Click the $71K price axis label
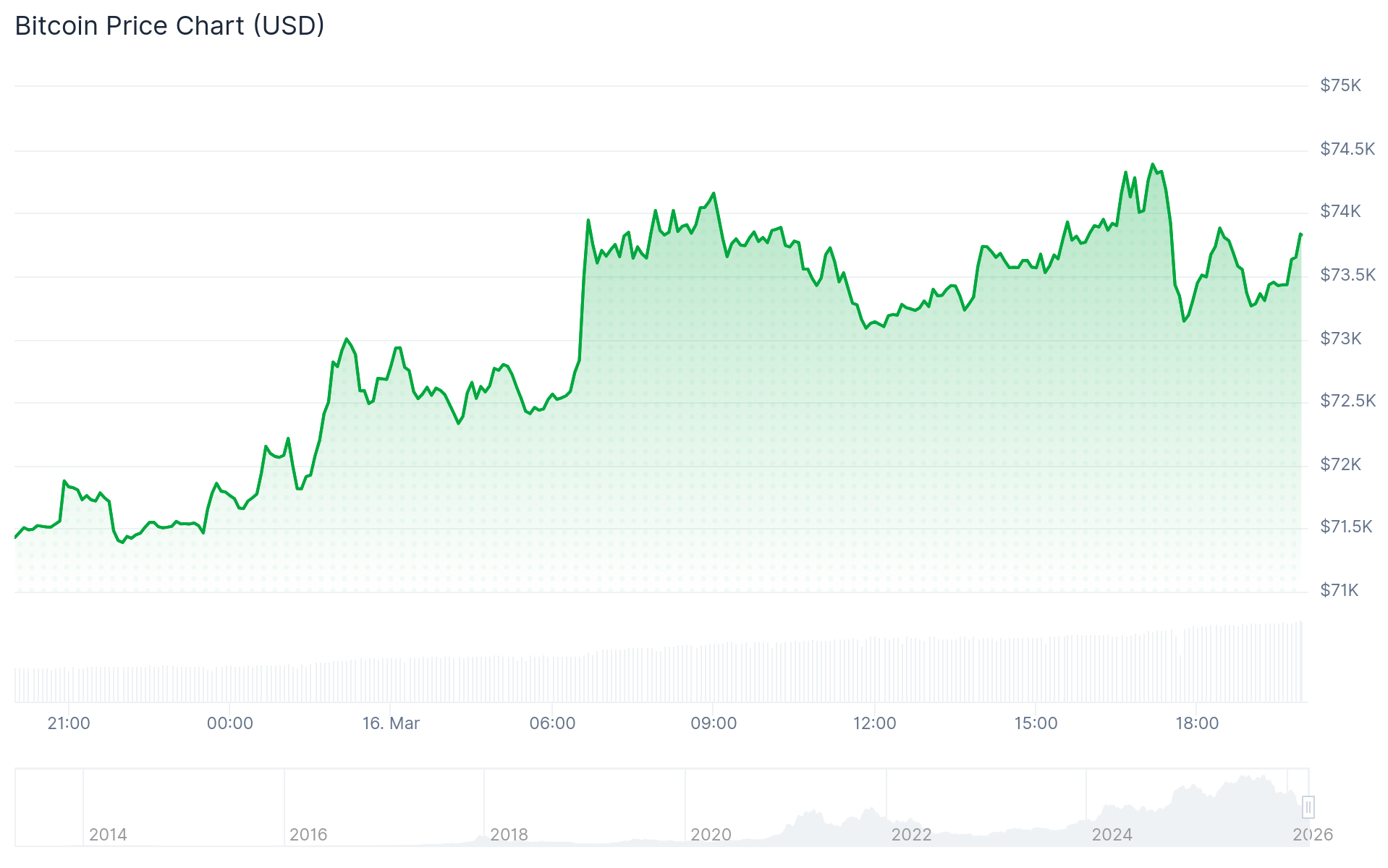 (1340, 590)
